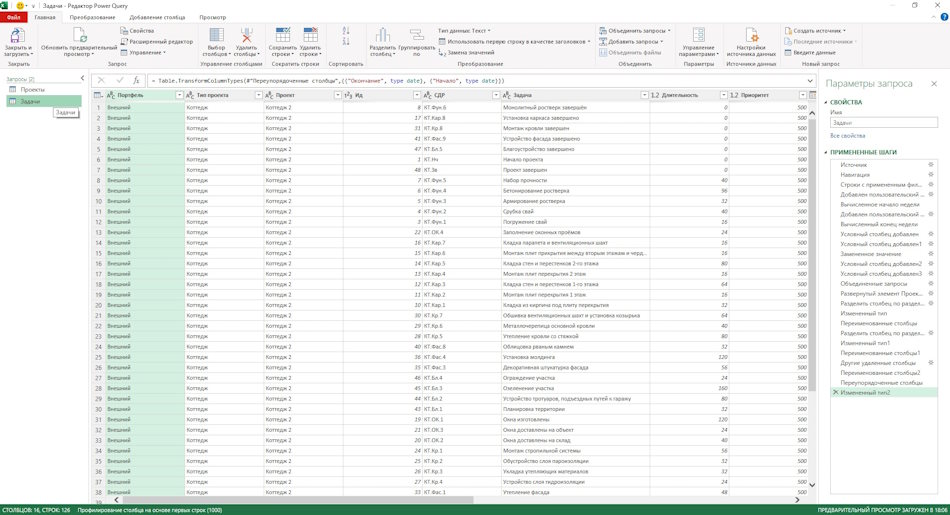Select the Задачи query
The width and height of the screenshot is (950, 515).
44,101
